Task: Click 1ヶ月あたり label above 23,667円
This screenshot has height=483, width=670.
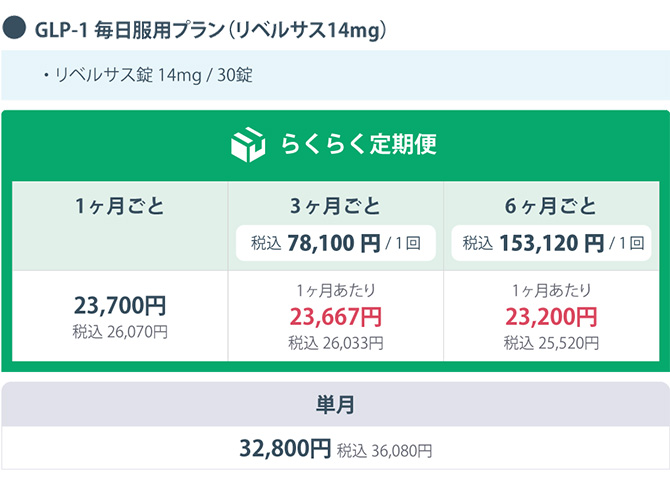Action: [x=336, y=291]
